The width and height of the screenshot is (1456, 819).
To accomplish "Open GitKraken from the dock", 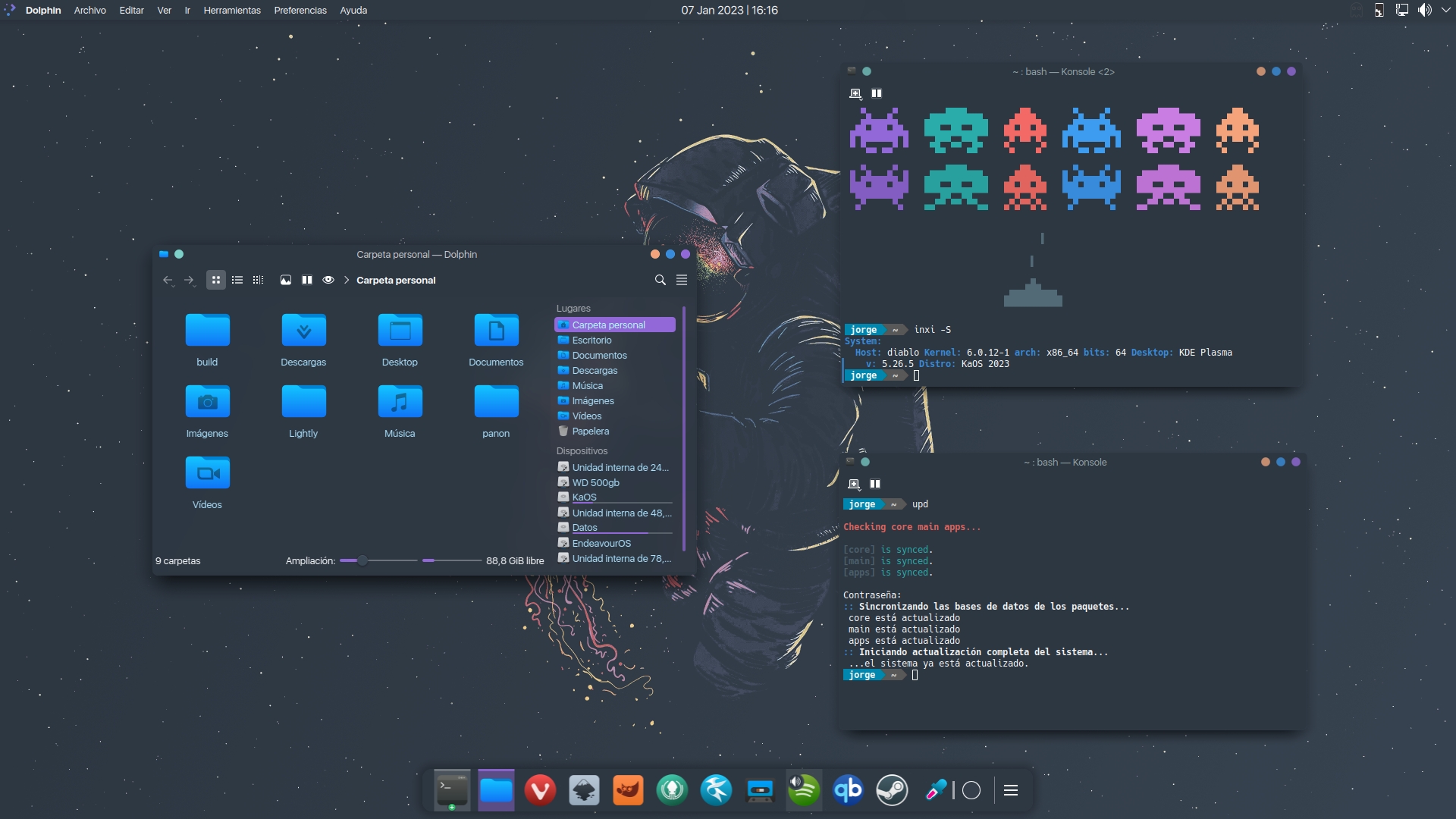I will [x=672, y=790].
